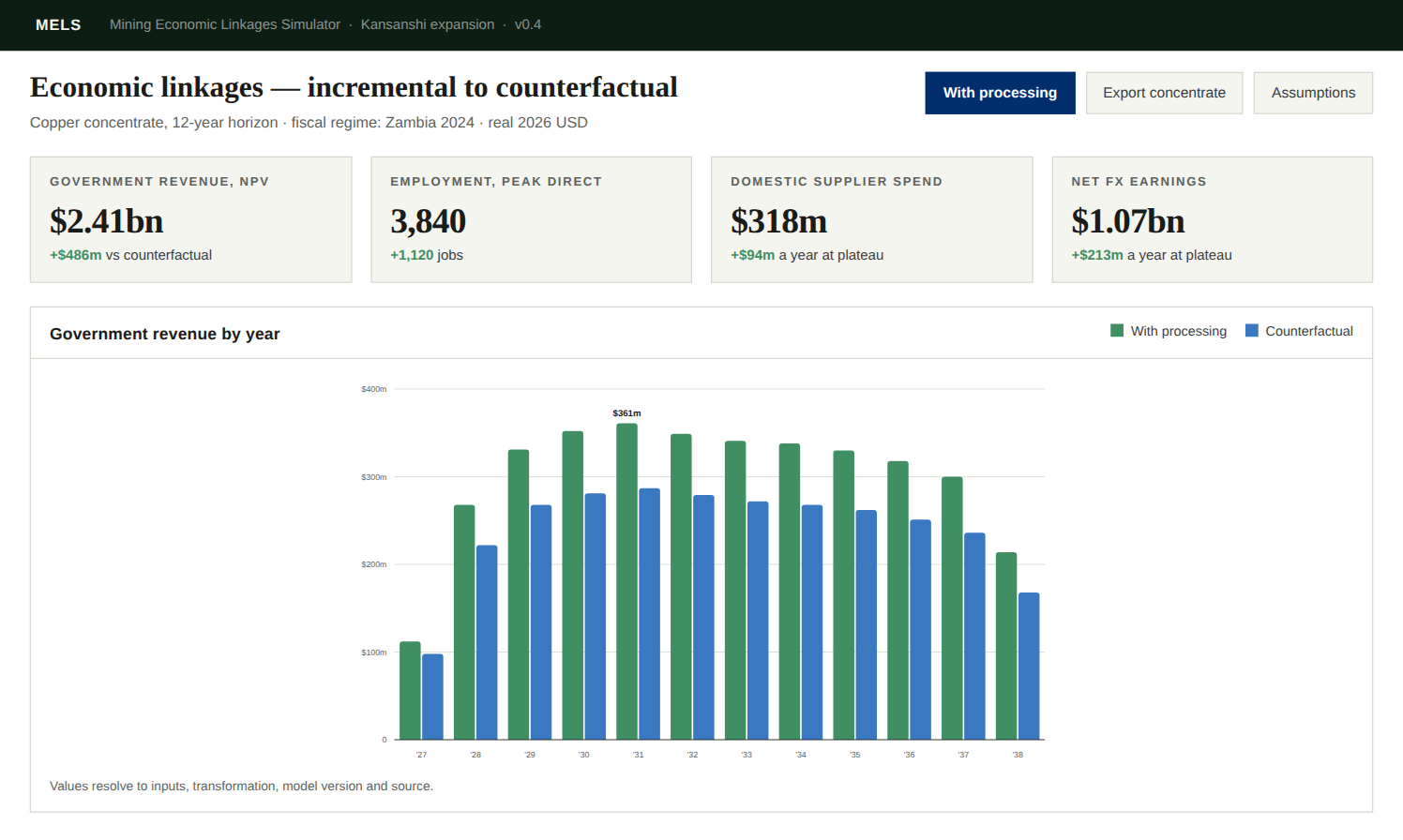Open the Employment, Peak Direct card

532,219
